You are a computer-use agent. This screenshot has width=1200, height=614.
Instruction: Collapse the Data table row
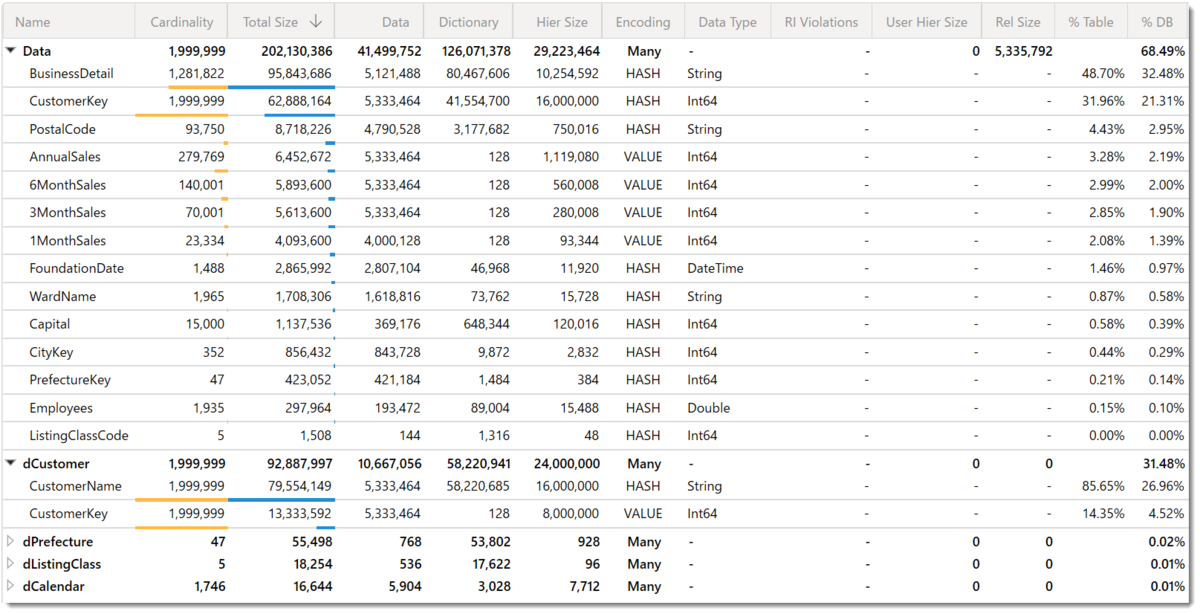pos(11,50)
